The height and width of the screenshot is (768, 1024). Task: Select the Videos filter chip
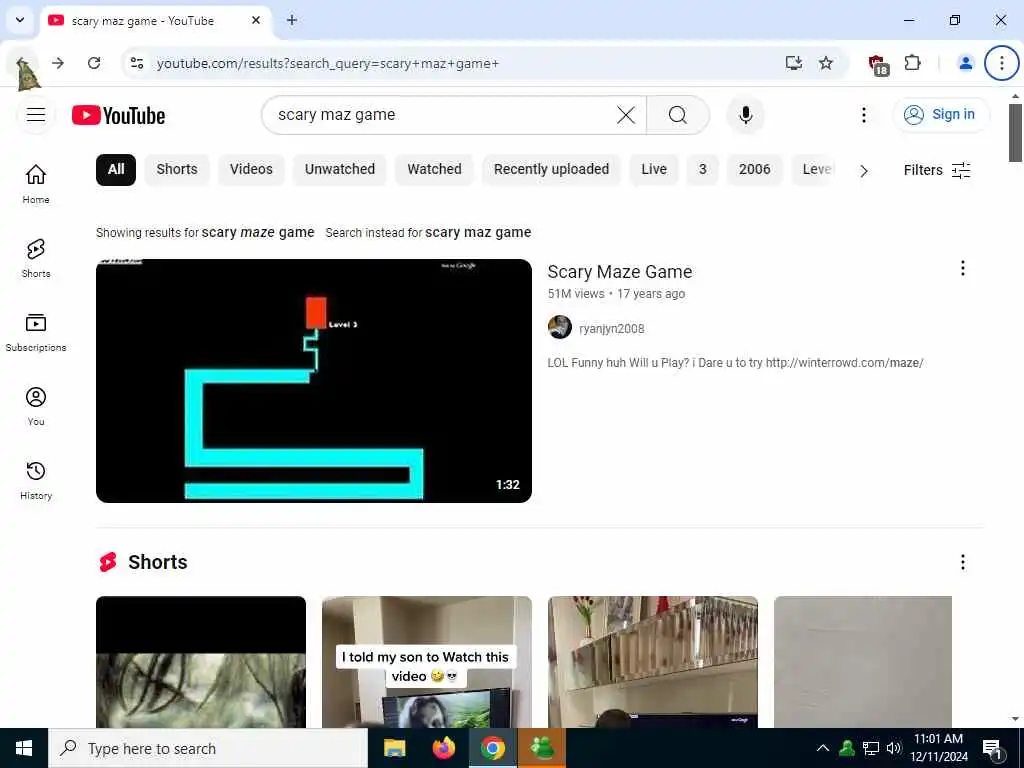pyautogui.click(x=251, y=170)
